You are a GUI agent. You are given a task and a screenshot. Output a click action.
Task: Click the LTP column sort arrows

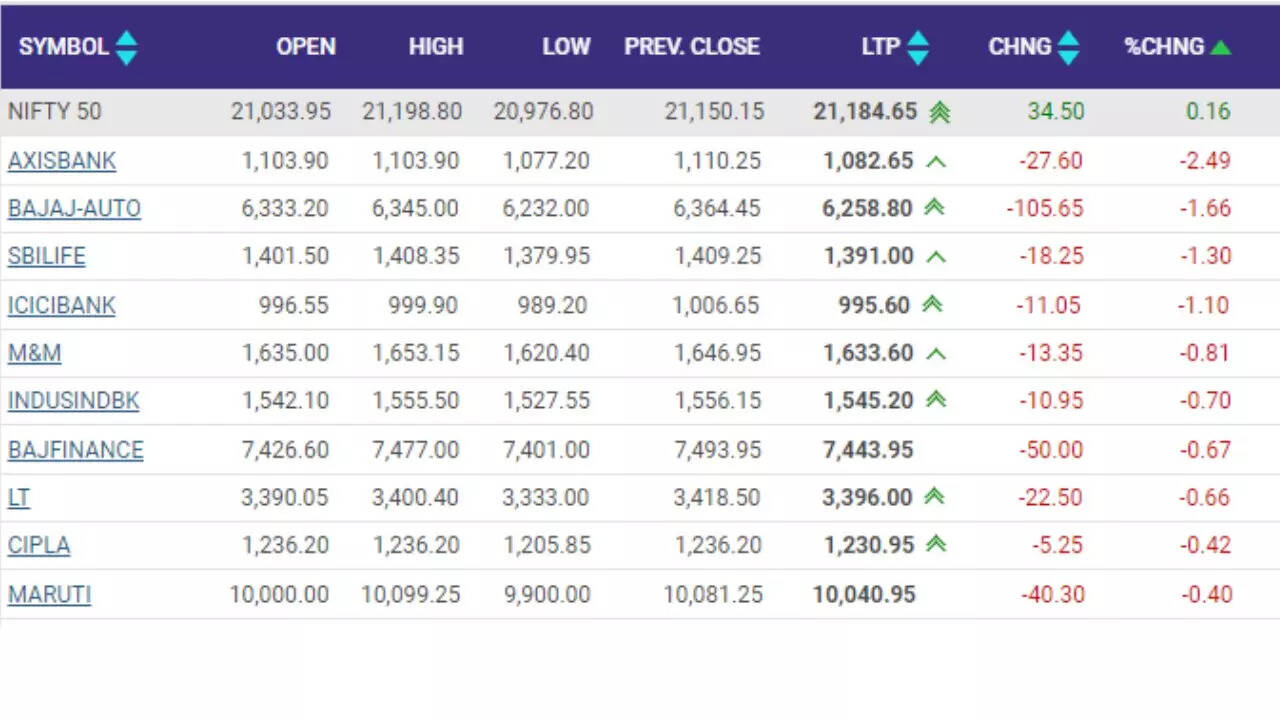tap(917, 47)
